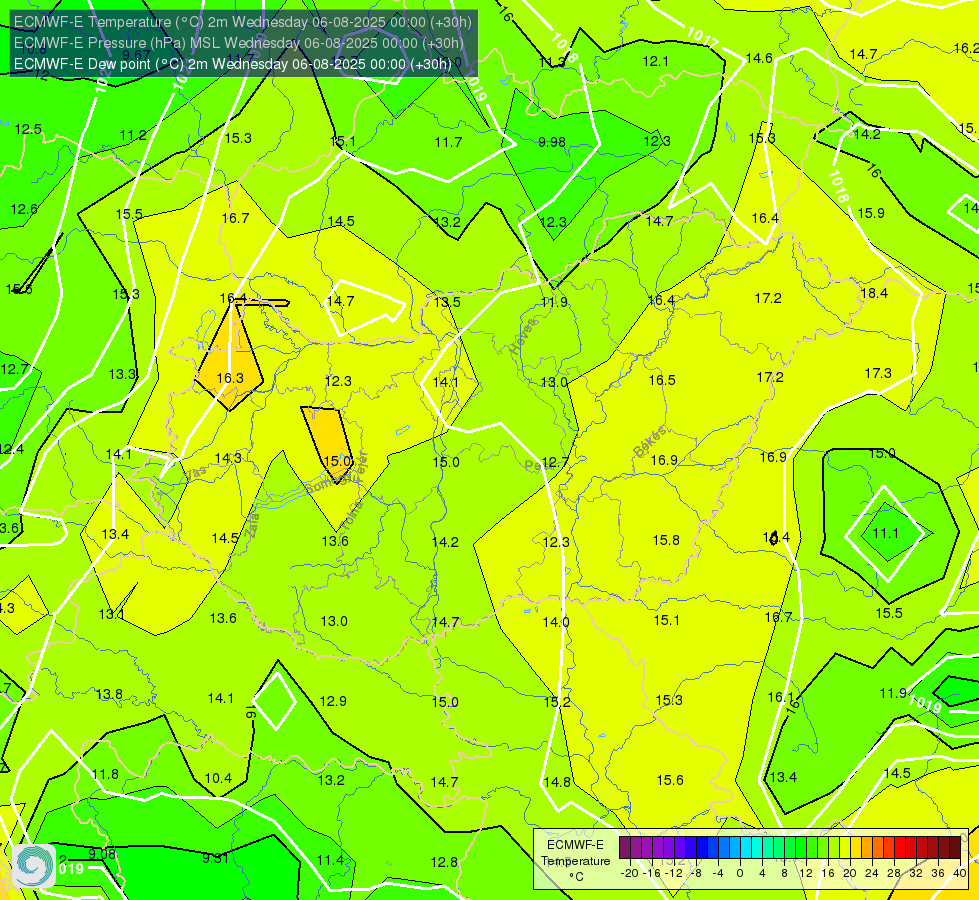Click the 15.2 temperature value
The width and height of the screenshot is (979, 900).
(x=557, y=703)
